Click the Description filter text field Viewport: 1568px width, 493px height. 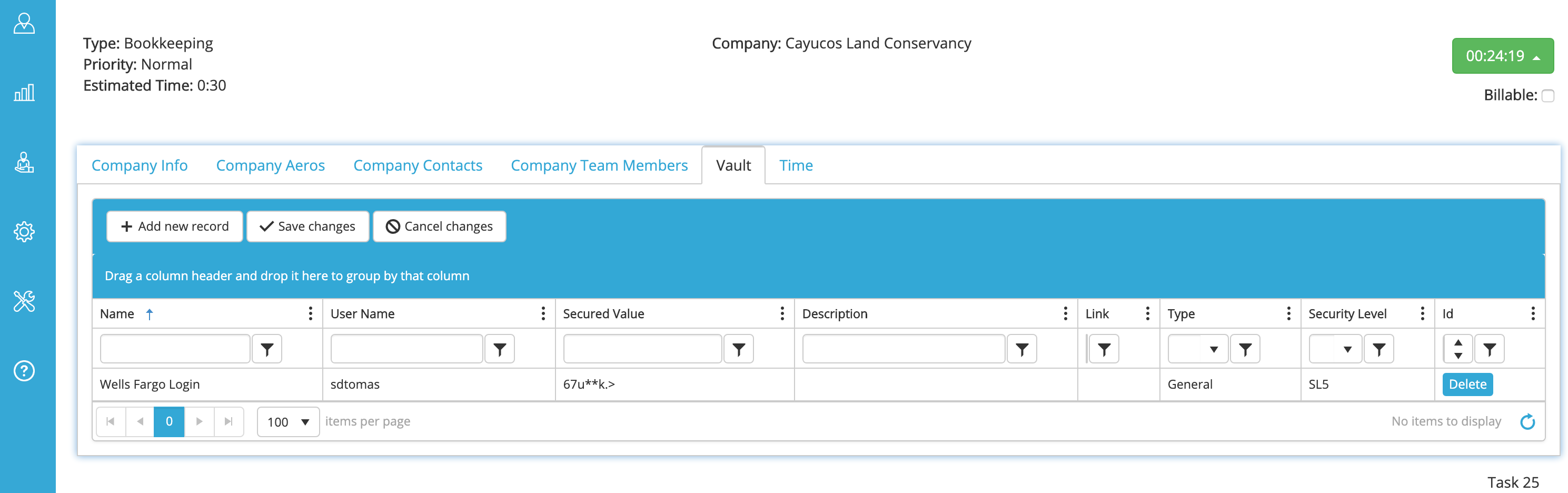point(904,349)
